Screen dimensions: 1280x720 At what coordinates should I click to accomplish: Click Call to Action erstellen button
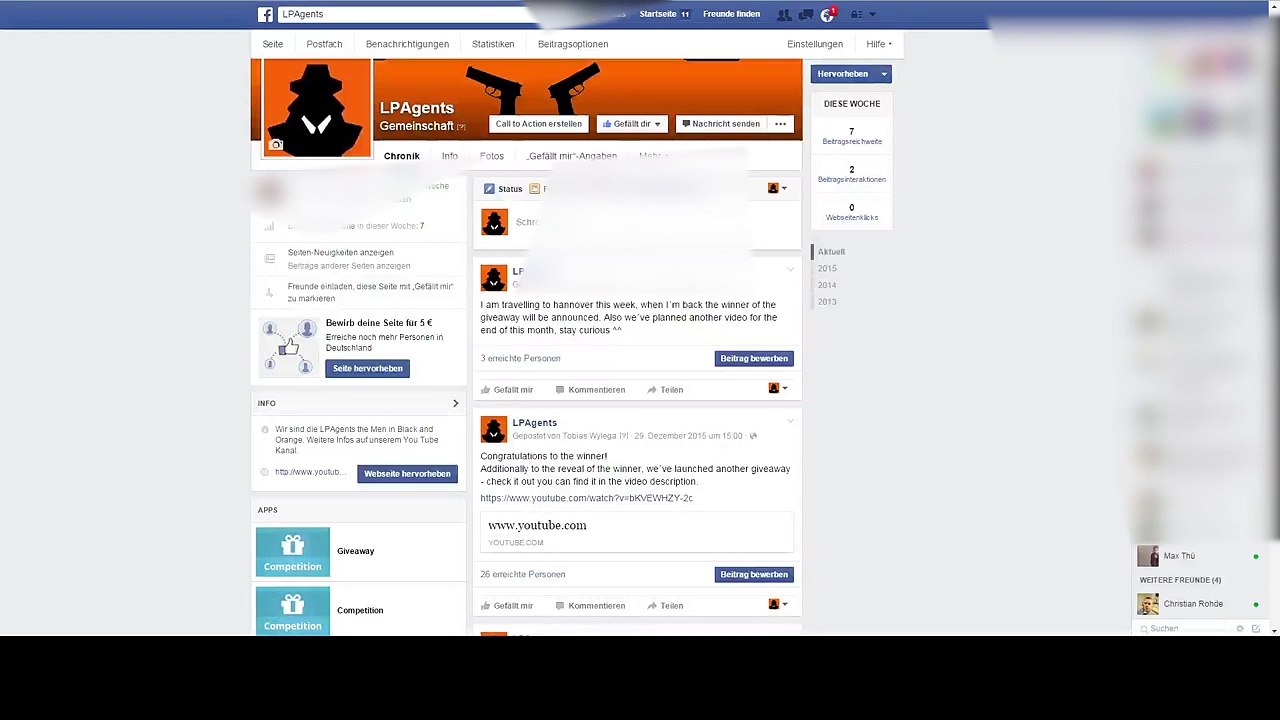point(538,124)
